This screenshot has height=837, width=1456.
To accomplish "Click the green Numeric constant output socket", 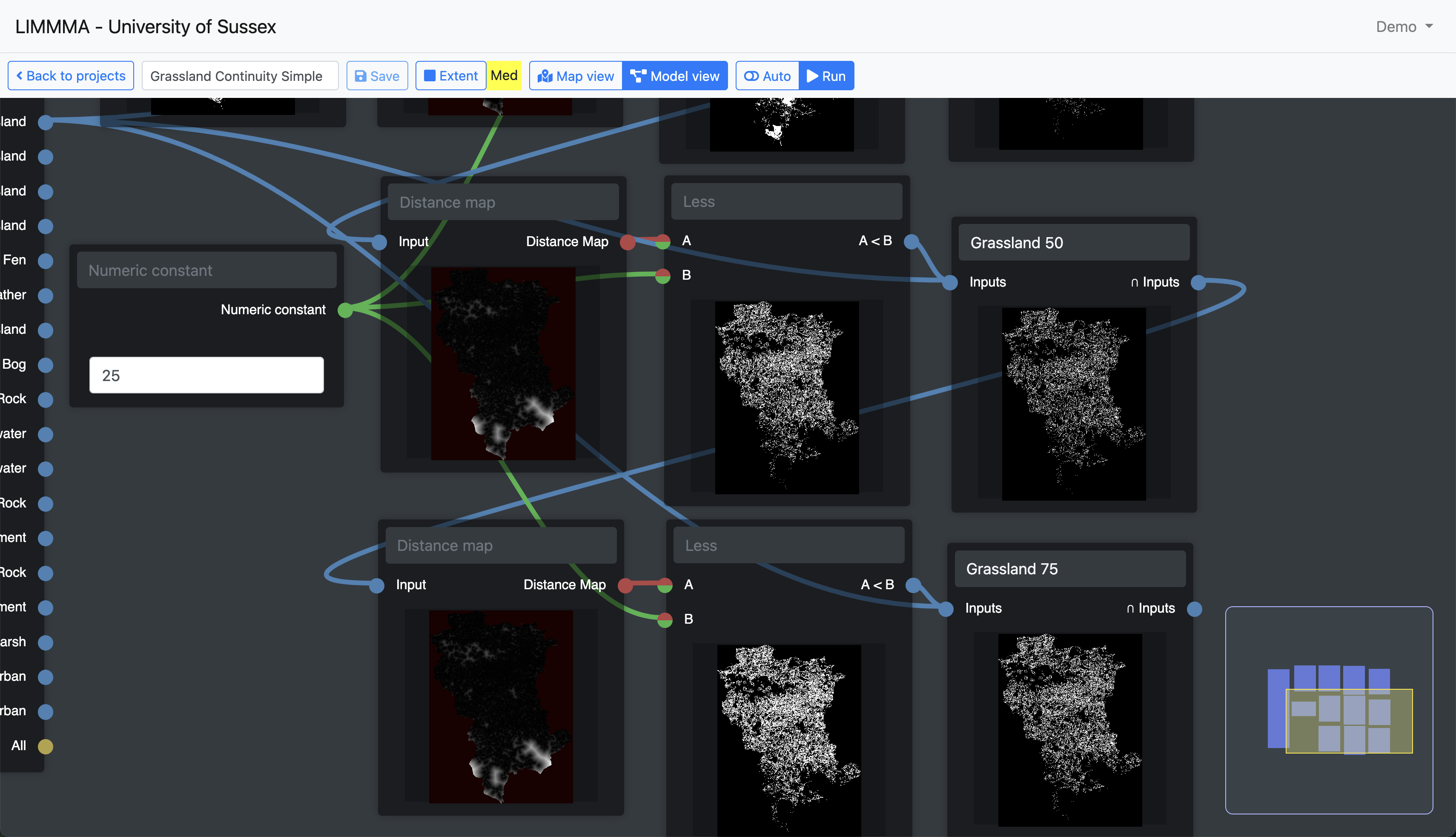I will [344, 310].
